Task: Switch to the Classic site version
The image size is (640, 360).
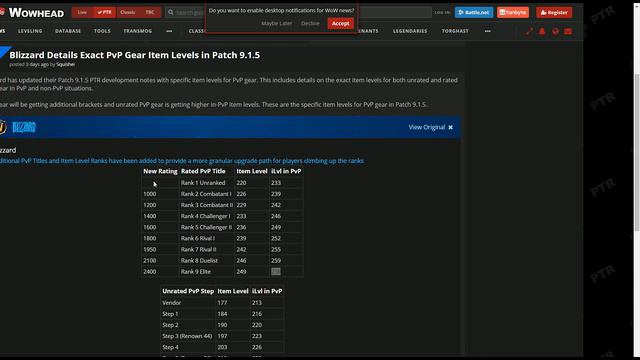Action: click(x=128, y=12)
